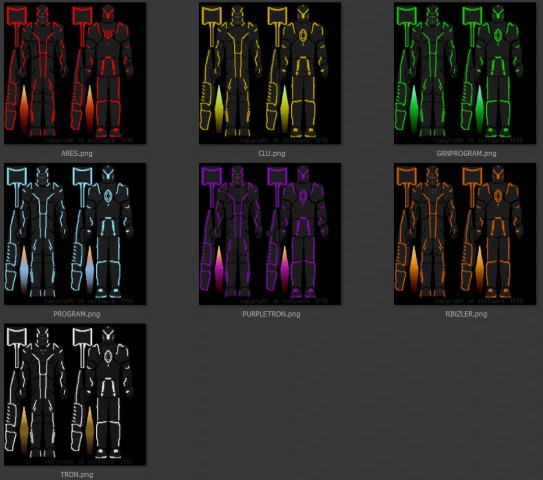This screenshot has height=480, width=543.
Task: Select the PURPLETRON.png purple skin thumbnail
Action: click(x=270, y=234)
